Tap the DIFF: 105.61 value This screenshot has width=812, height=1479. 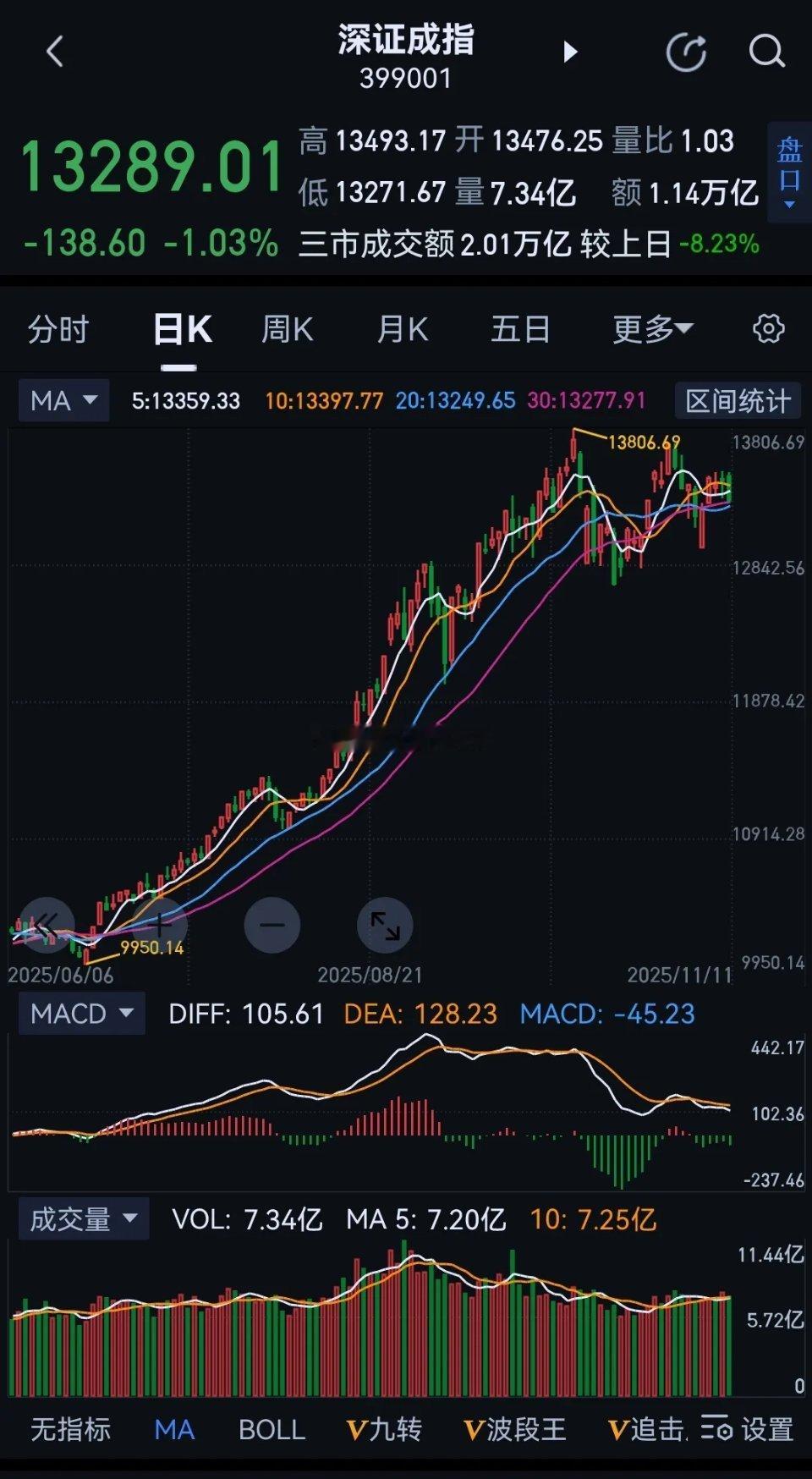[x=246, y=1014]
